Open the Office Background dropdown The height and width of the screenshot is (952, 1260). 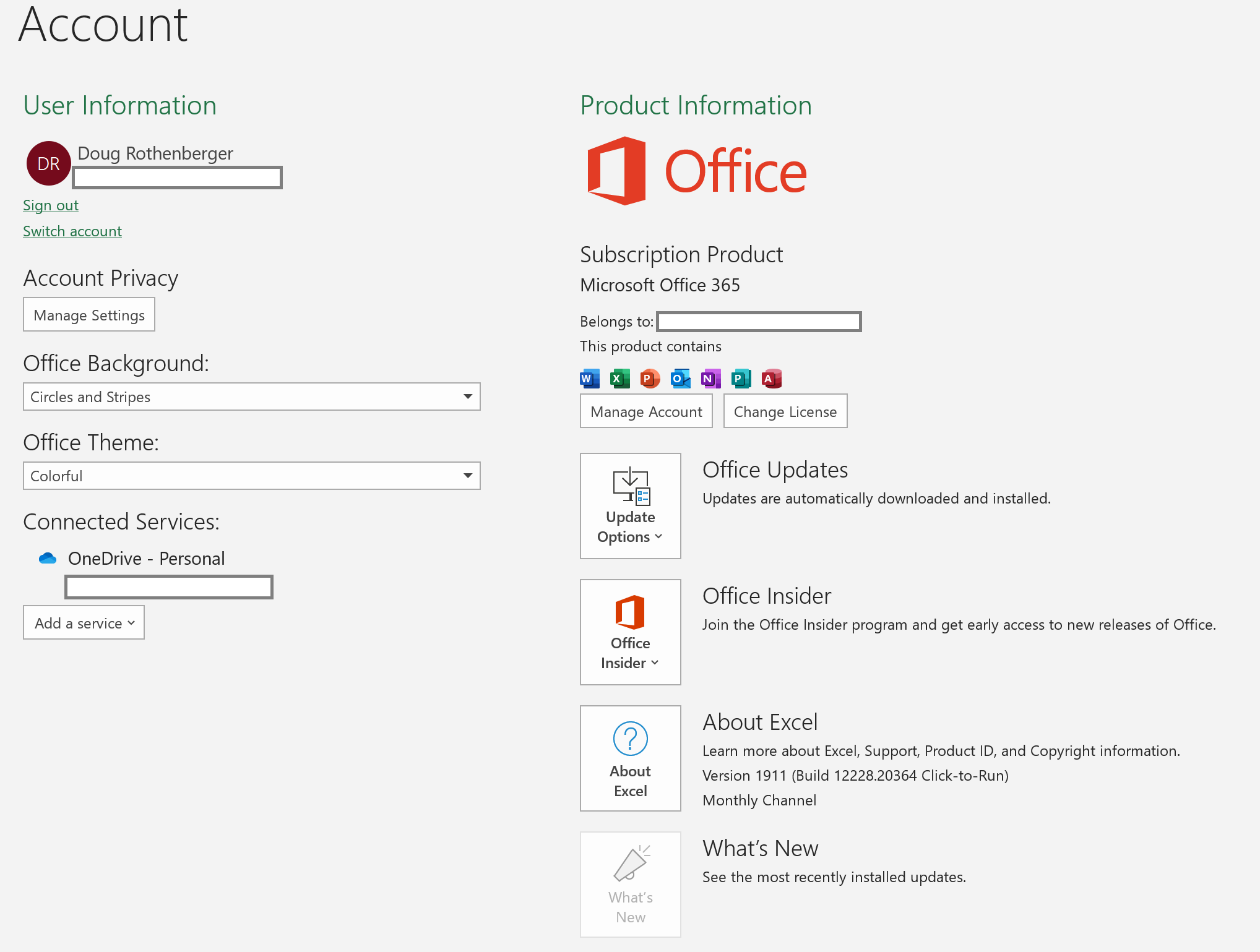[252, 397]
